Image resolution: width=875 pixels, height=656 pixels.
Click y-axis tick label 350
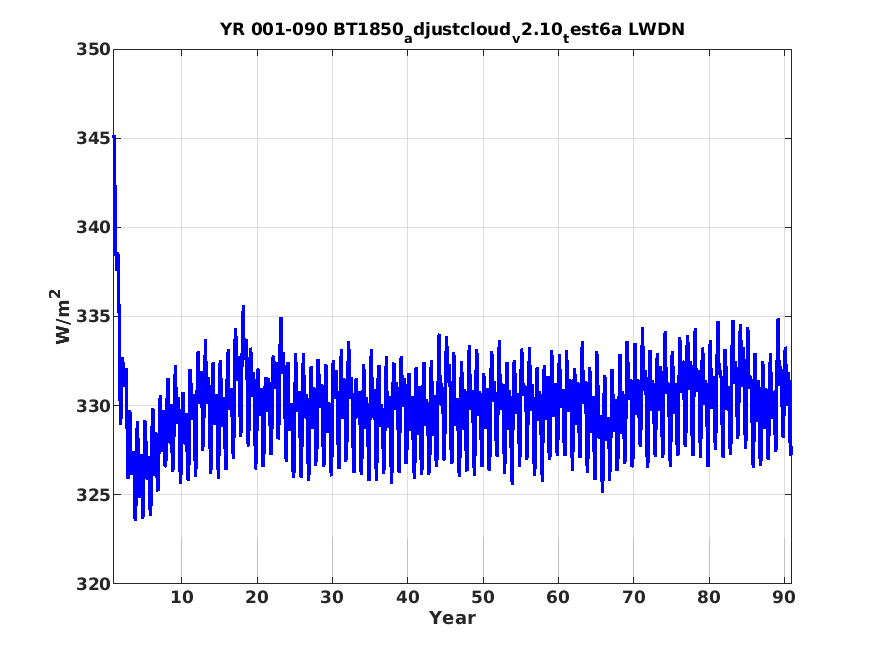coord(93,50)
